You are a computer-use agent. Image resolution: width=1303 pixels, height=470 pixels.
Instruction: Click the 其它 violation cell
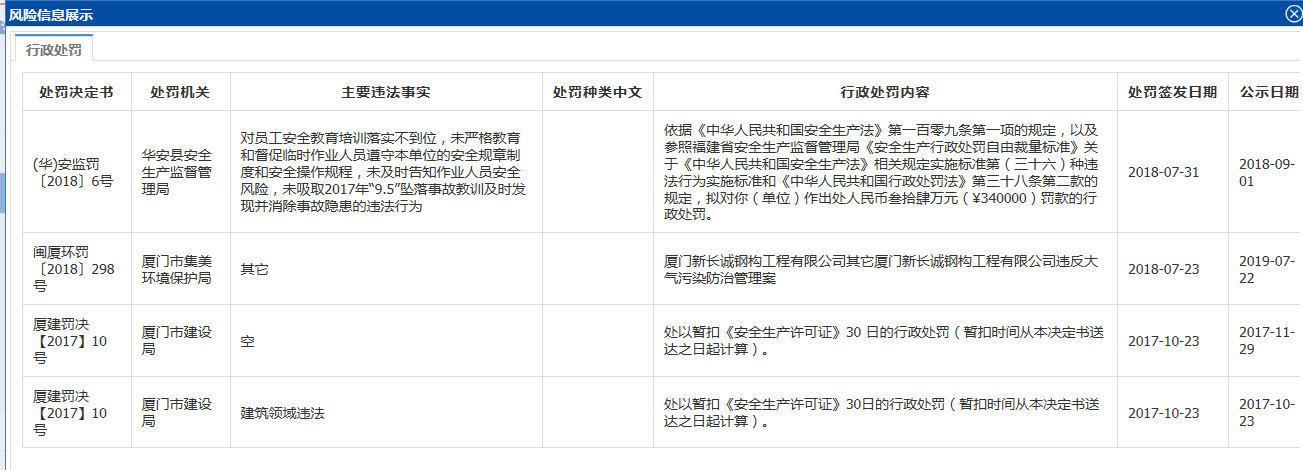pos(254,270)
